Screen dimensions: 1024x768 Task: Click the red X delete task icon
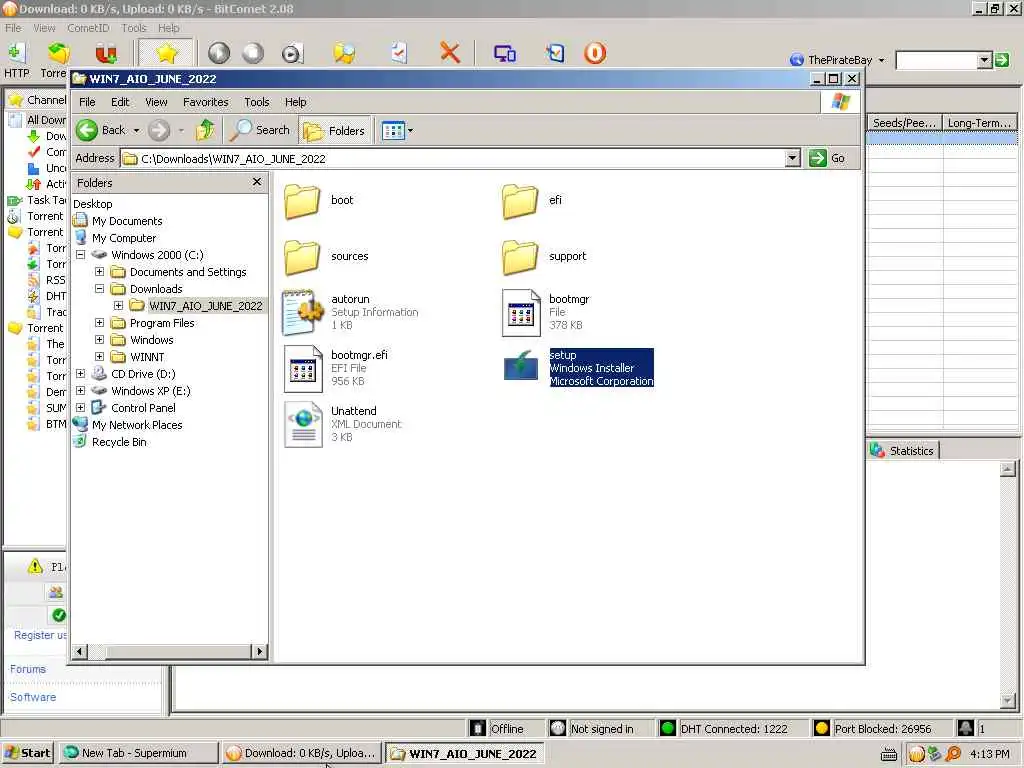tap(449, 54)
